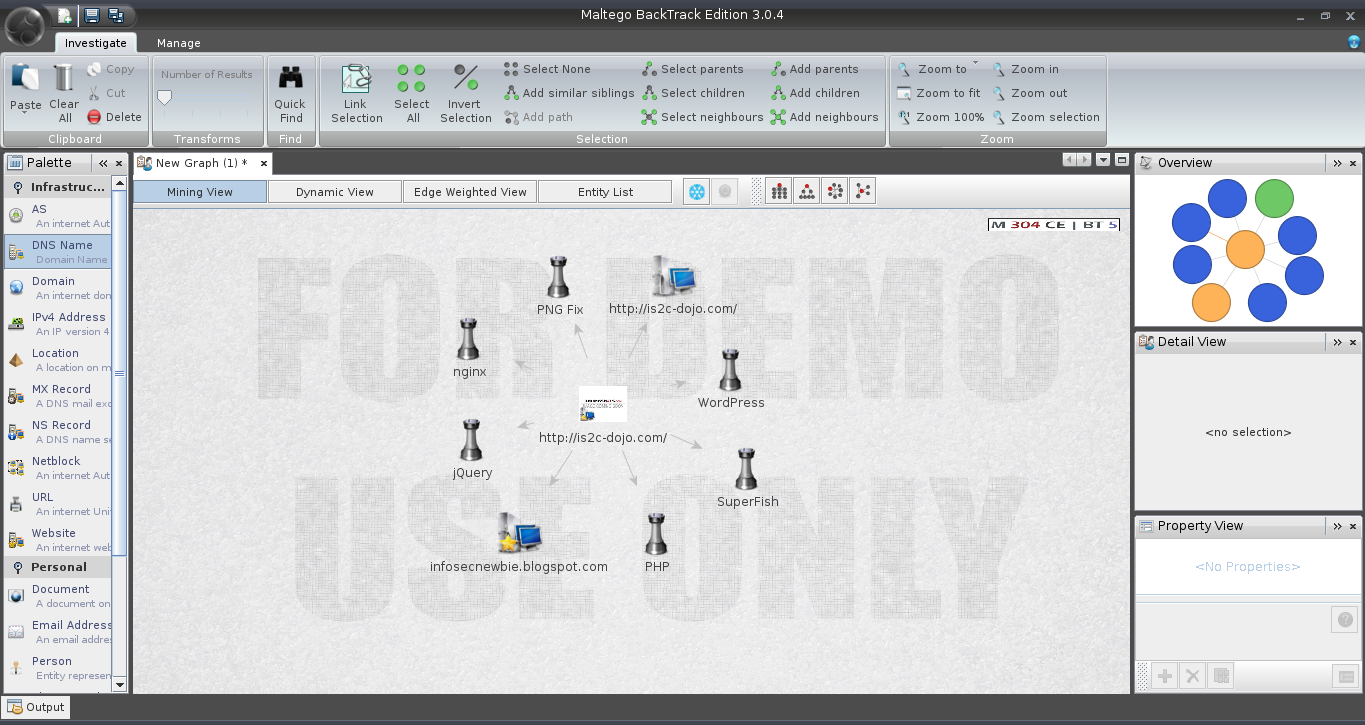This screenshot has width=1365, height=725.
Task: Click Select neighbours
Action: [703, 117]
